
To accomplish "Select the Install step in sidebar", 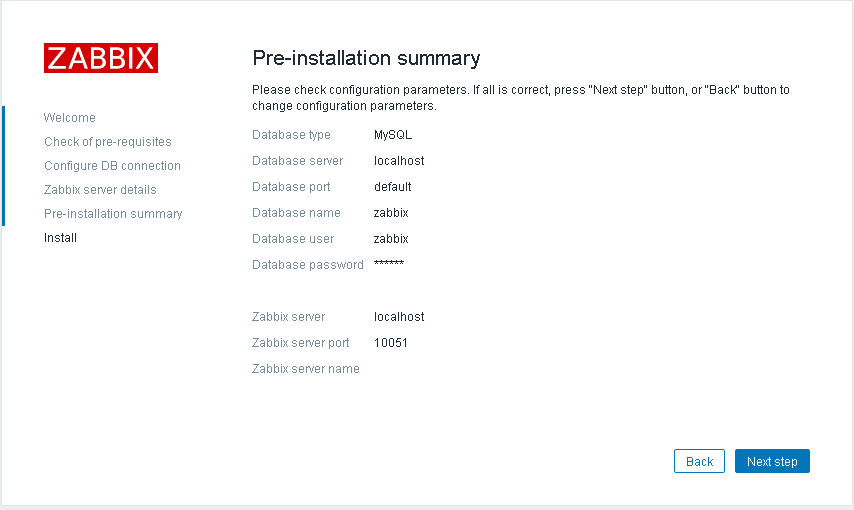I will 60,238.
